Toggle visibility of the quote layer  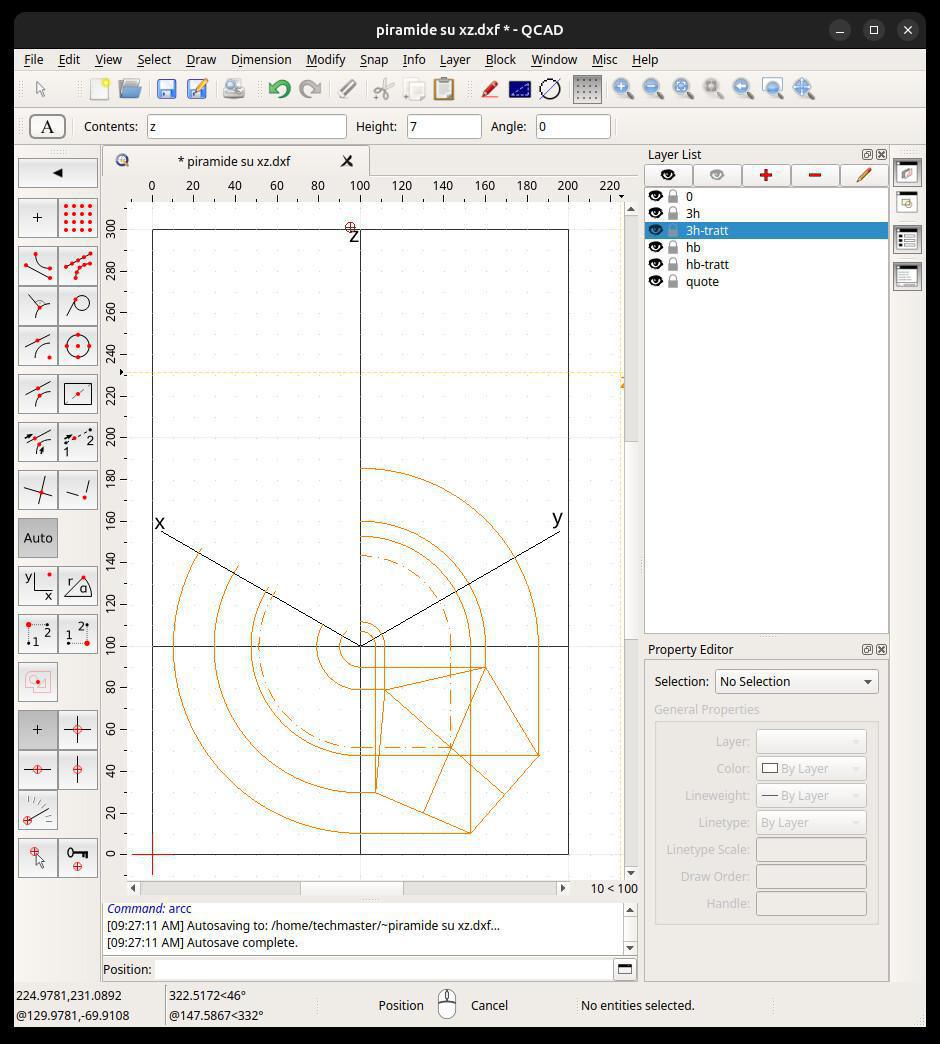tap(656, 281)
